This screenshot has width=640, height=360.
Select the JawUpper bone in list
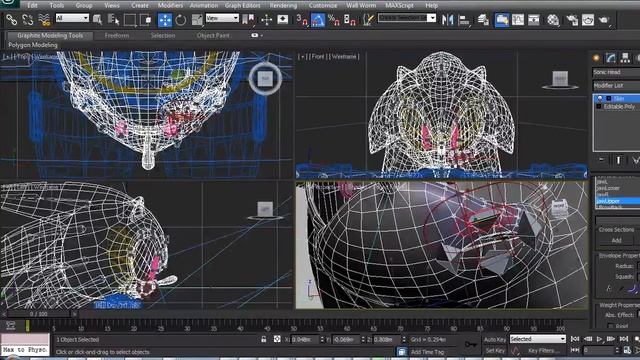[618, 201]
